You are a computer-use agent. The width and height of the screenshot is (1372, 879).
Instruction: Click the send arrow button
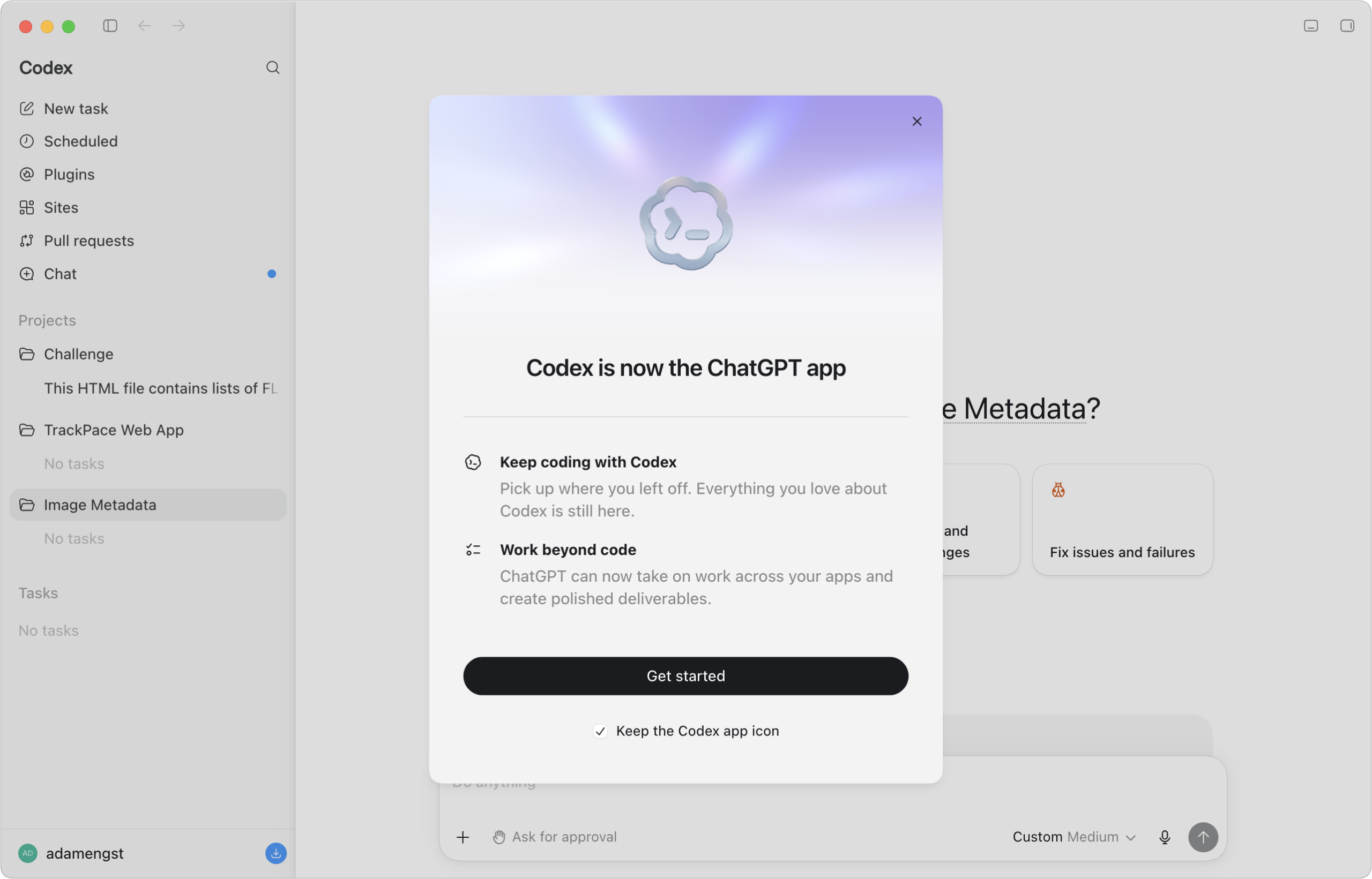pos(1203,837)
